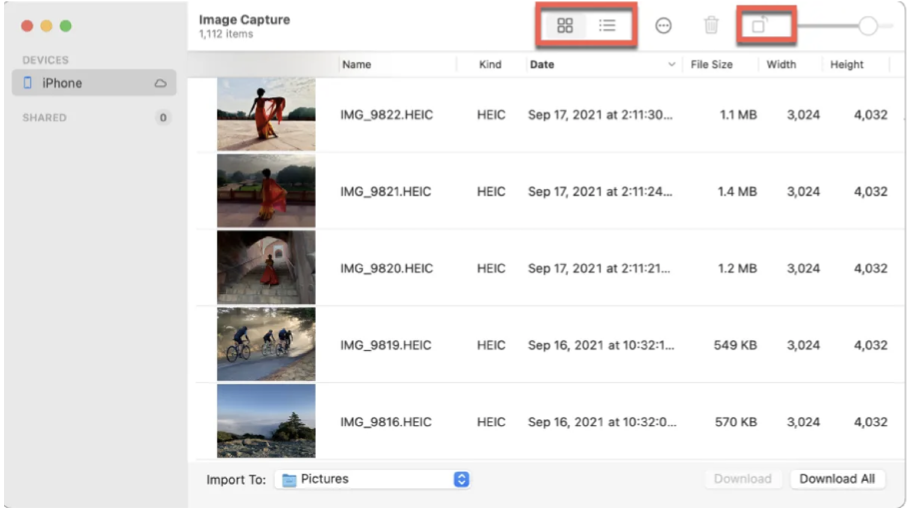Screen dimensions: 910x512
Task: Click the Import To dropdown arrows
Action: tap(461, 479)
